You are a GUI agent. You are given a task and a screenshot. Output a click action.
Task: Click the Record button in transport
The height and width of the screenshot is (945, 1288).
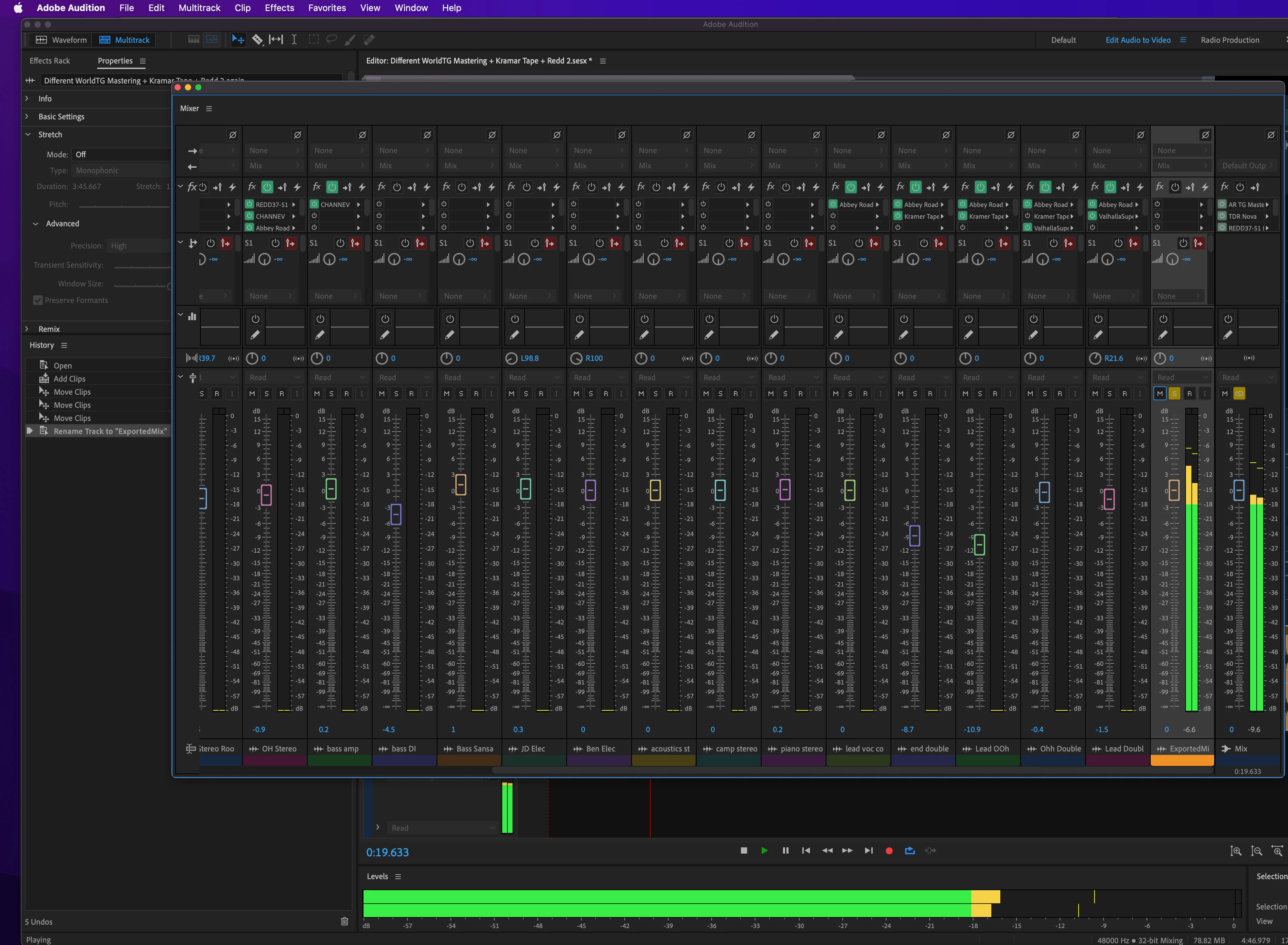pos(889,850)
